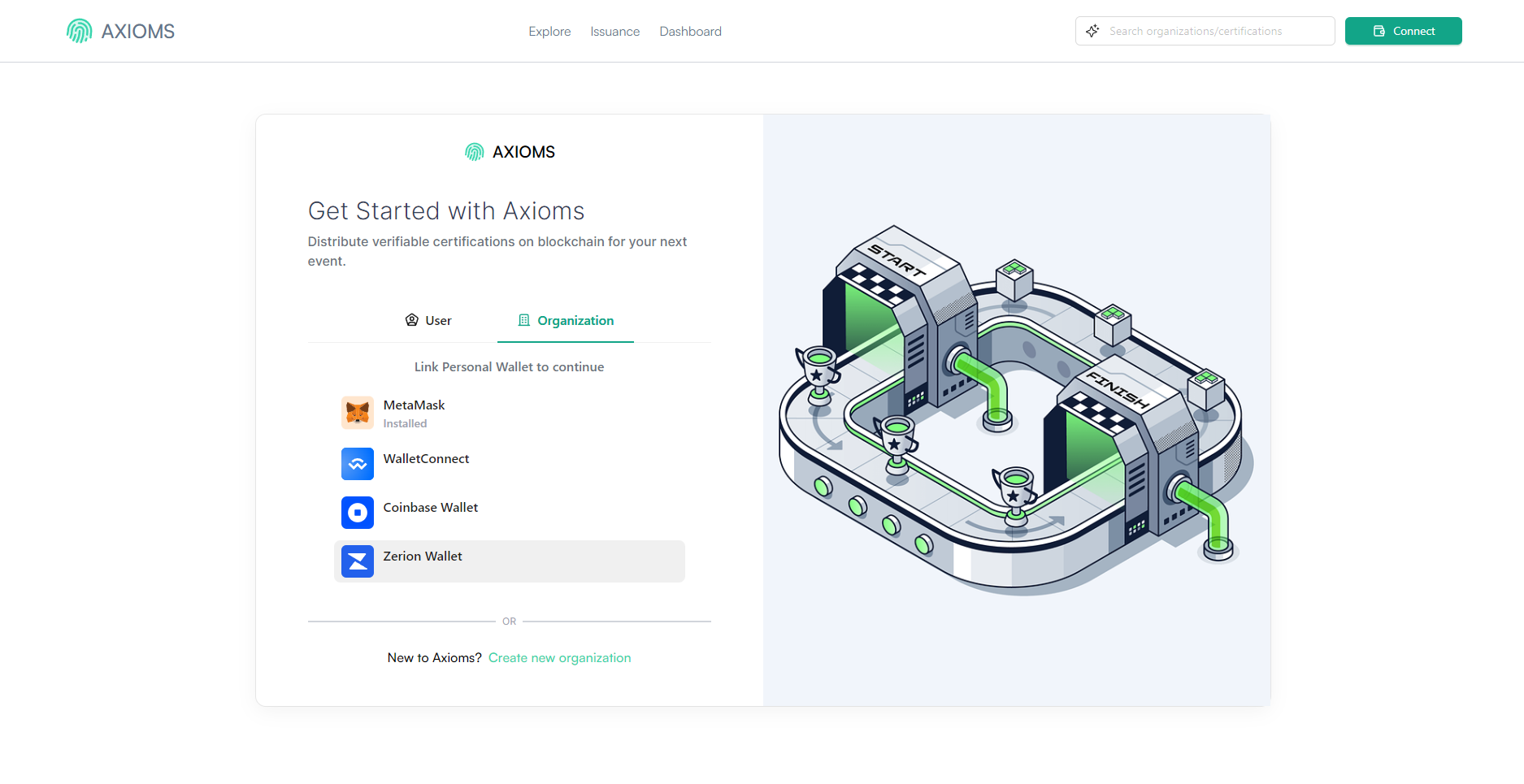Click the sparkle search icon
Image resolution: width=1524 pixels, height=784 pixels.
1092,31
